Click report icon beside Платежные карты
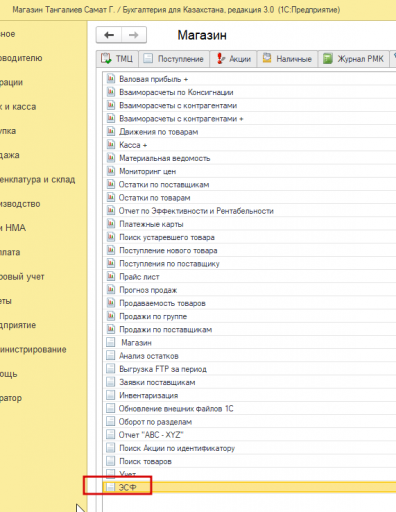396x512 pixels. pyautogui.click(x=110, y=224)
